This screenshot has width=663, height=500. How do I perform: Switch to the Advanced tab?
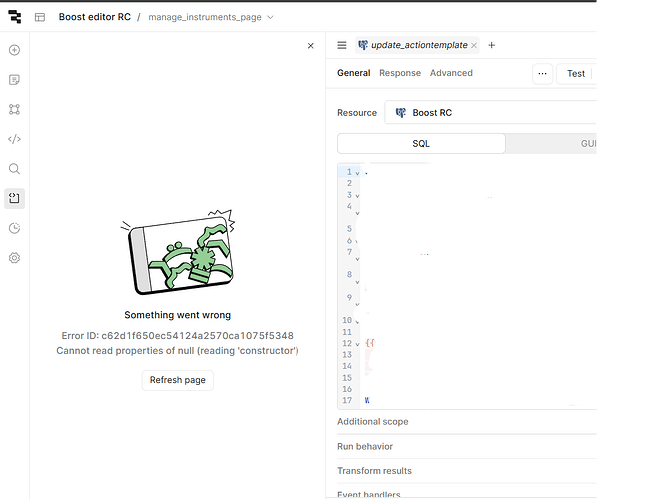[x=451, y=73]
